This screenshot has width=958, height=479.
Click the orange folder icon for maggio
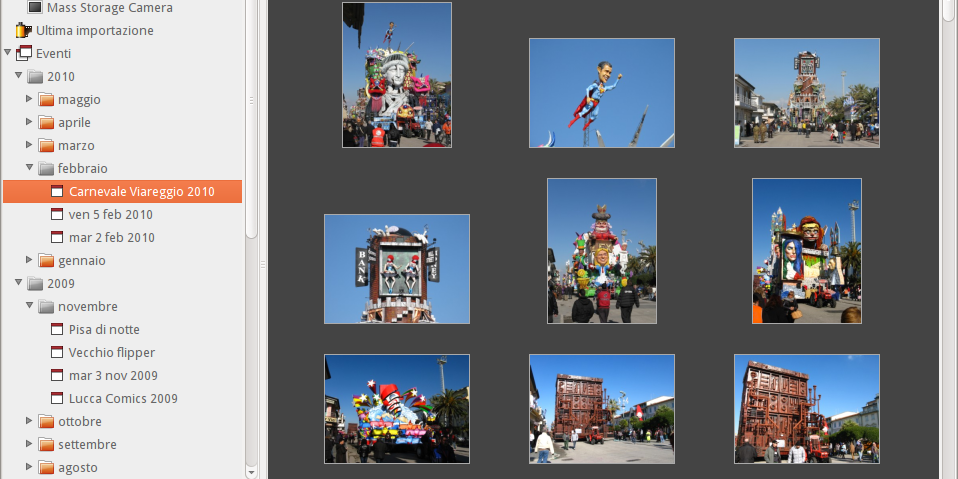(x=46, y=100)
